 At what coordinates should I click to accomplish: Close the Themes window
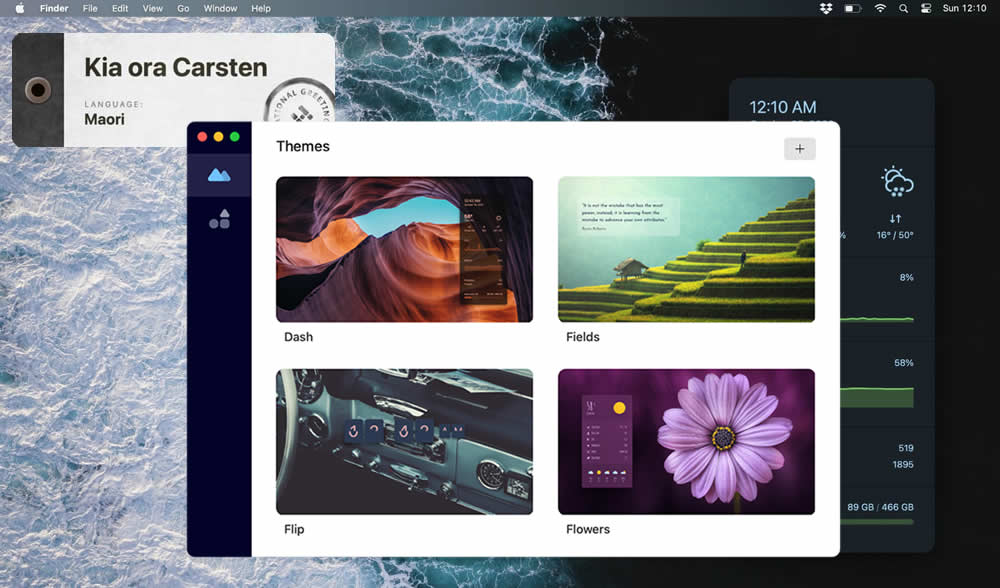(x=202, y=136)
